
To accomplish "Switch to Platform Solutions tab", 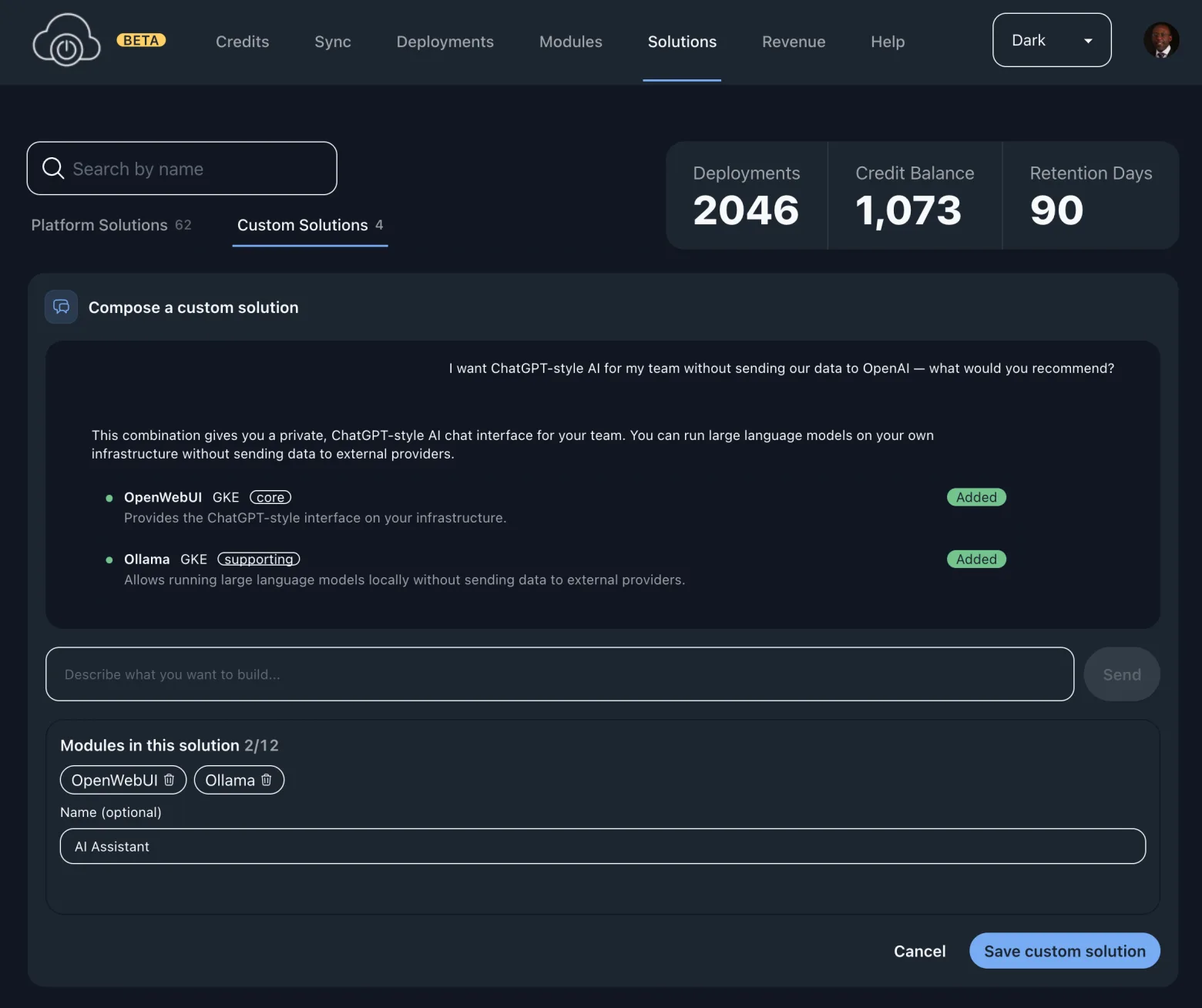I will click(111, 225).
